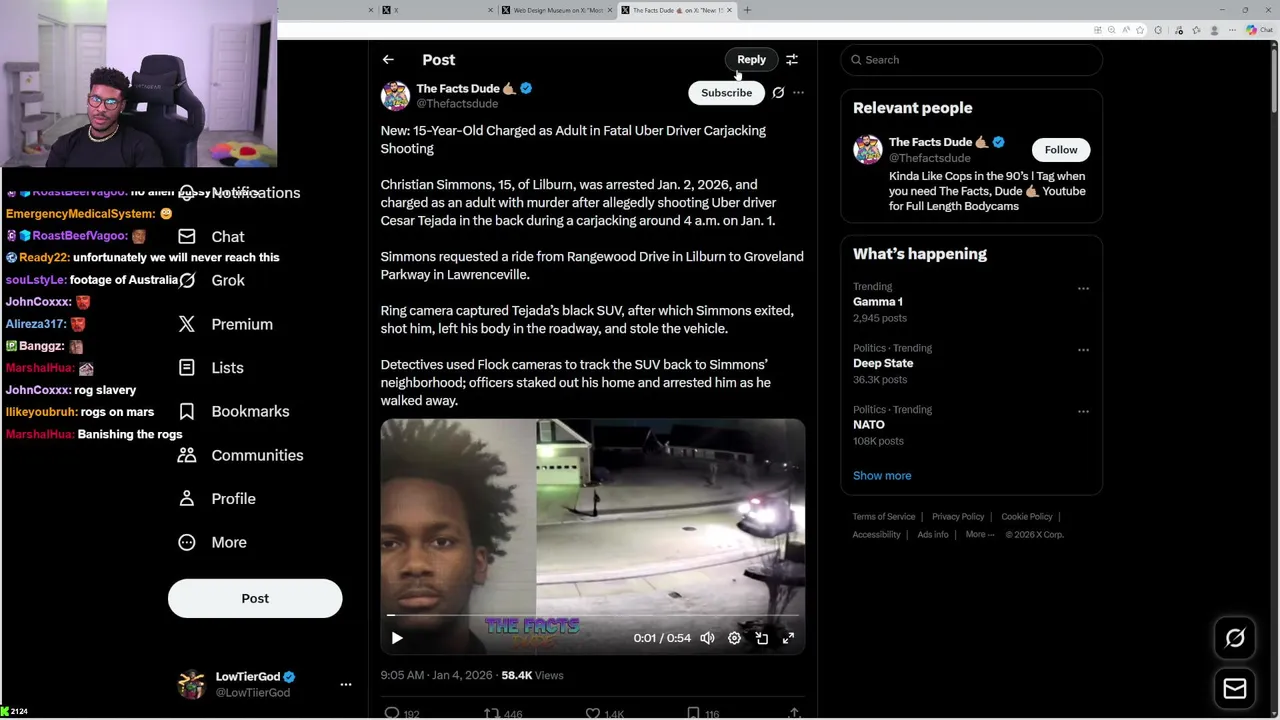The width and height of the screenshot is (1280, 720).
Task: Expand the video to fullscreen
Action: [788, 638]
